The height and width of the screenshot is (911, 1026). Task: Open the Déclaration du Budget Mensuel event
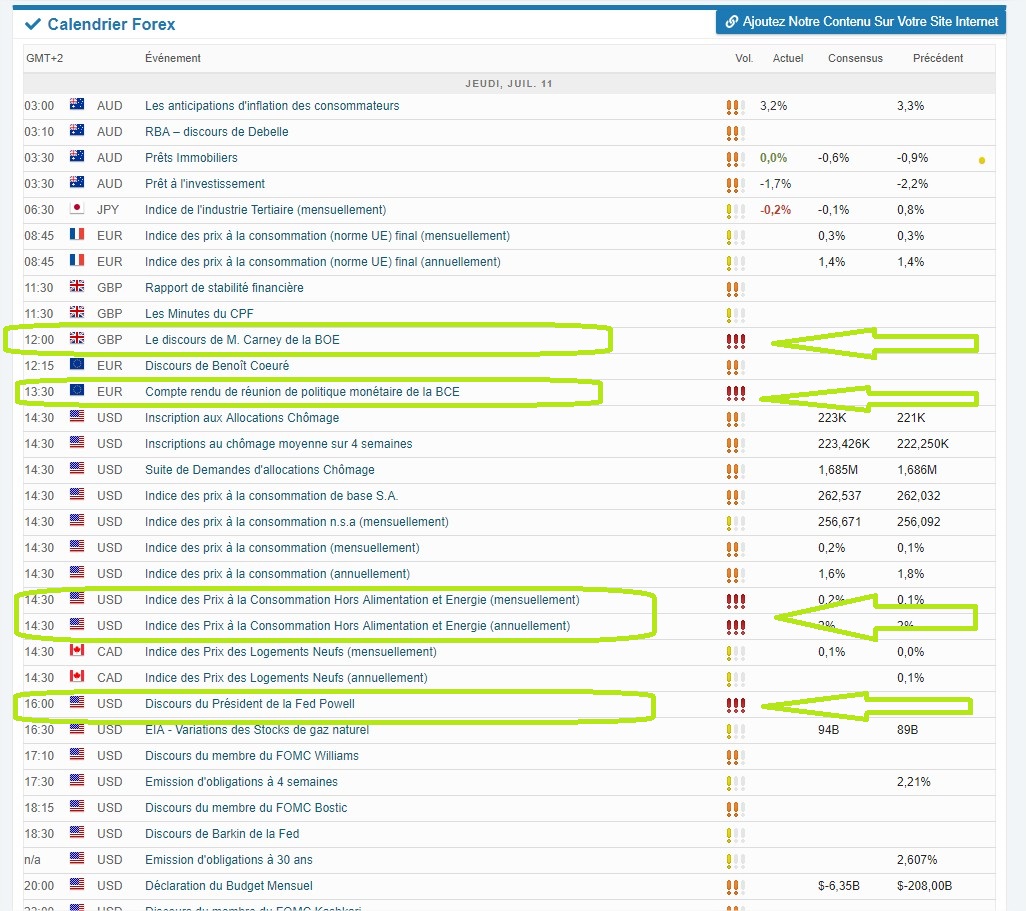(x=228, y=885)
